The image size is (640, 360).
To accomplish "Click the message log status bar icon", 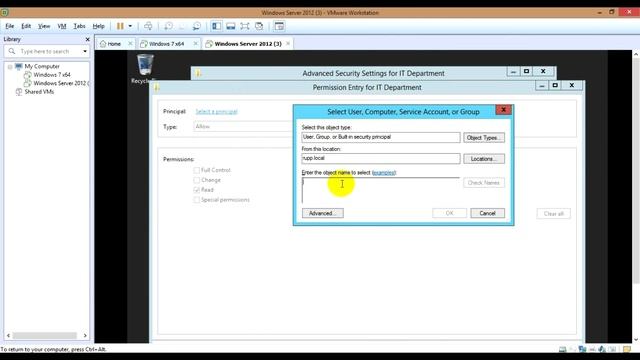I will click(x=627, y=349).
